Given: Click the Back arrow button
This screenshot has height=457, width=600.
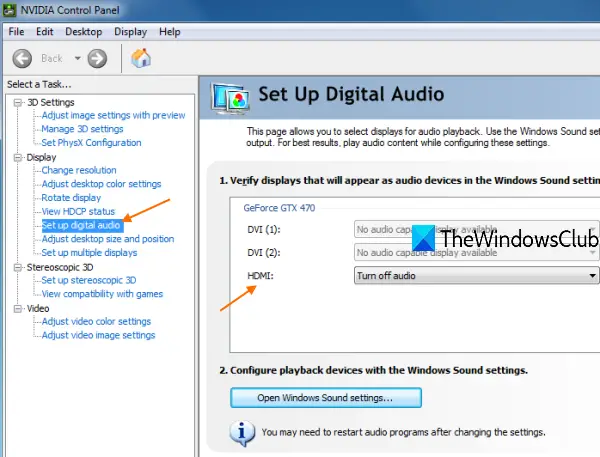Looking at the screenshot, I should click(x=22, y=59).
